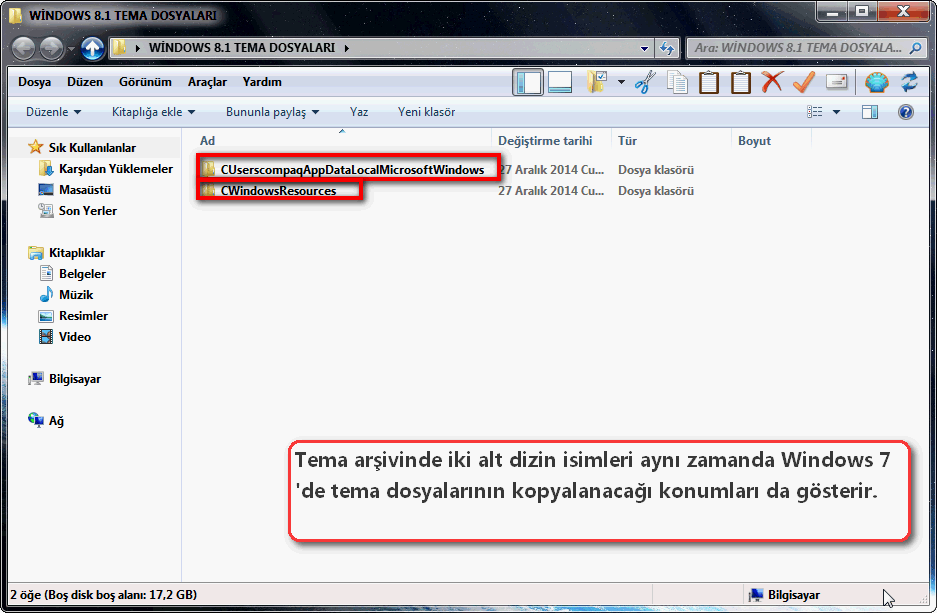
Task: Open the Düzenle dropdown
Action: click(x=53, y=112)
